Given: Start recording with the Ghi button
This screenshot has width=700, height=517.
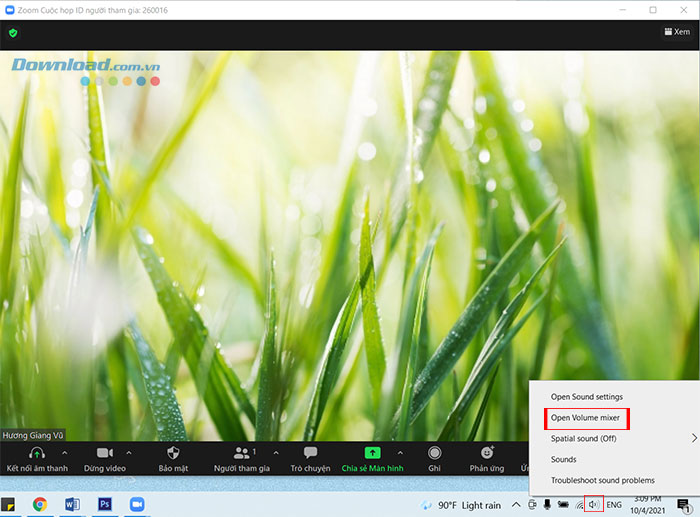Looking at the screenshot, I should 434,454.
